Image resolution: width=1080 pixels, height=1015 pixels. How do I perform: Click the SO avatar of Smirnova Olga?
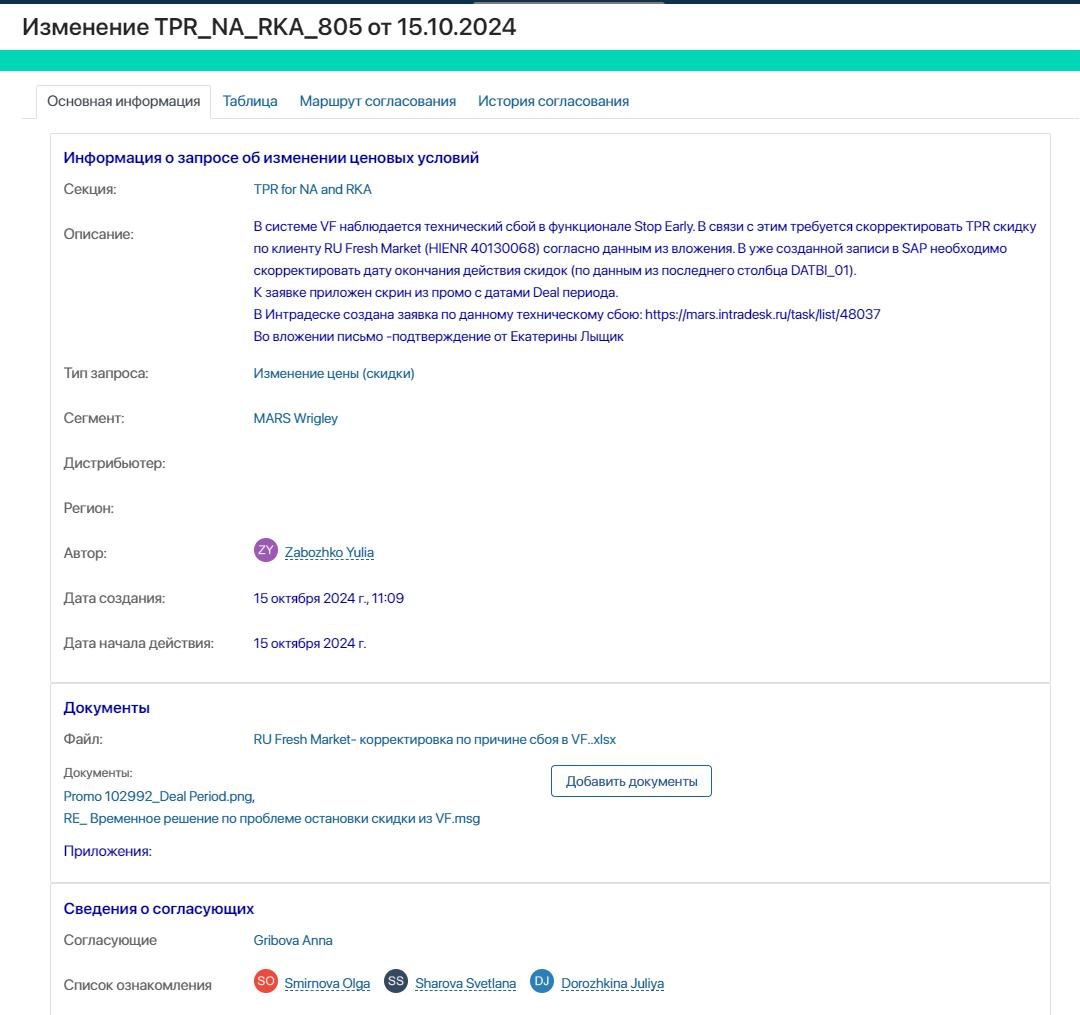point(266,981)
